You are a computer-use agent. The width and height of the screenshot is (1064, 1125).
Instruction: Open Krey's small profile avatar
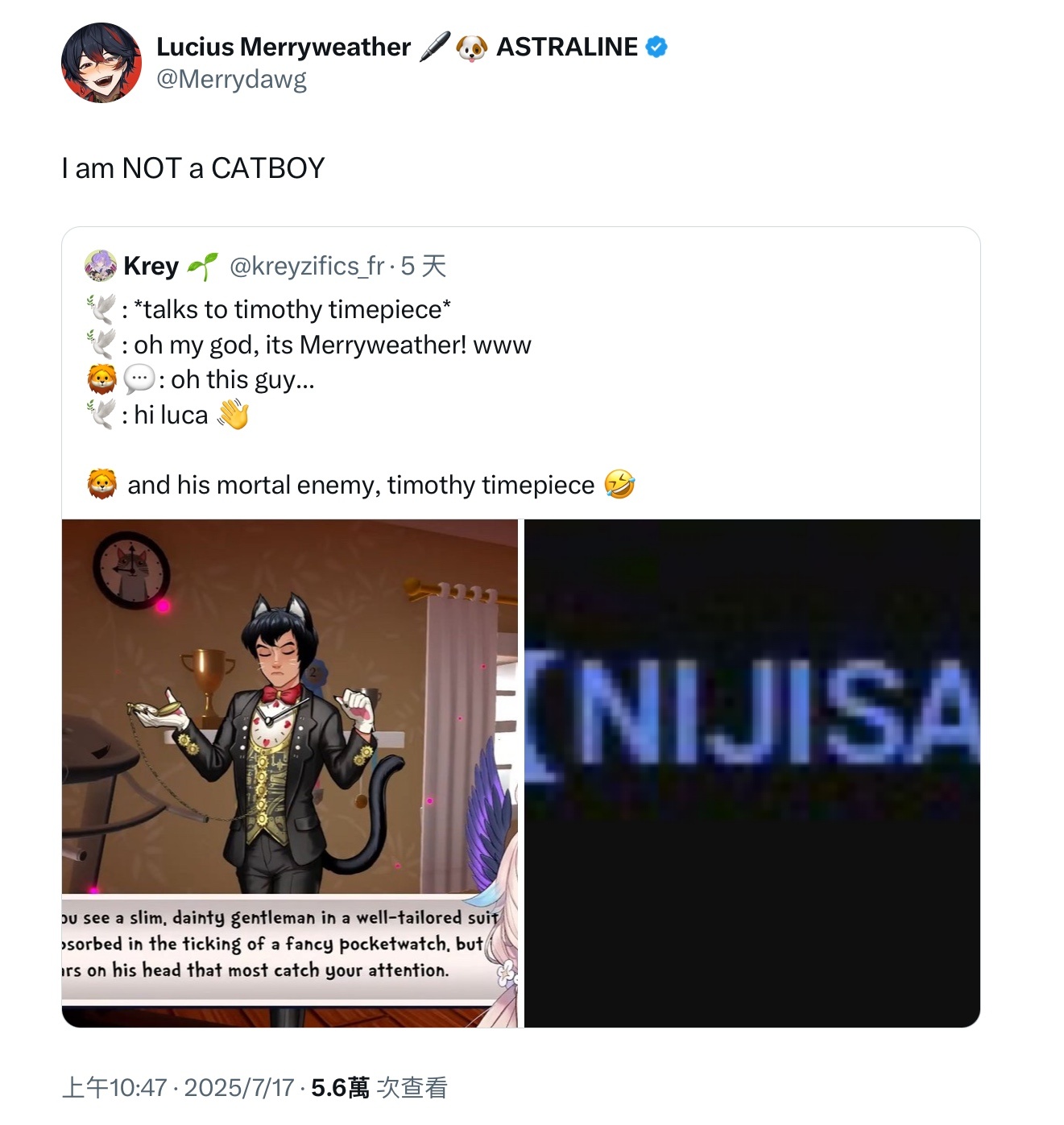pyautogui.click(x=101, y=266)
